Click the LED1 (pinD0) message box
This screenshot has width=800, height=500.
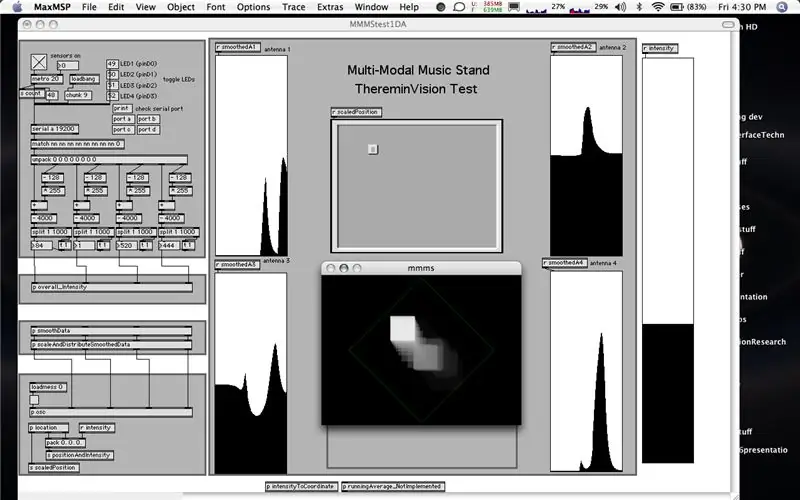pyautogui.click(x=112, y=64)
